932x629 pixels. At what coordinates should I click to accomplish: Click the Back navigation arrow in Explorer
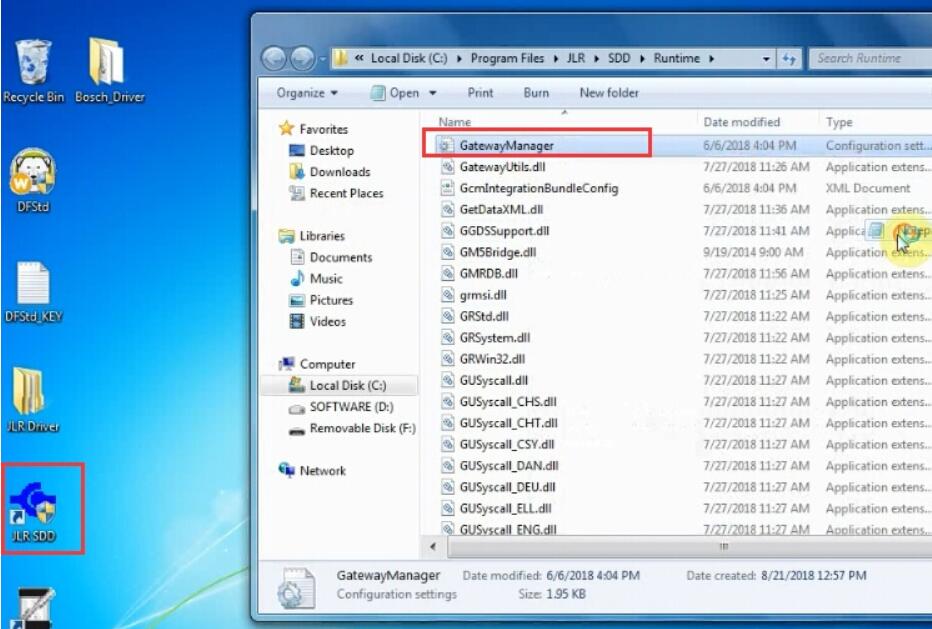click(274, 59)
